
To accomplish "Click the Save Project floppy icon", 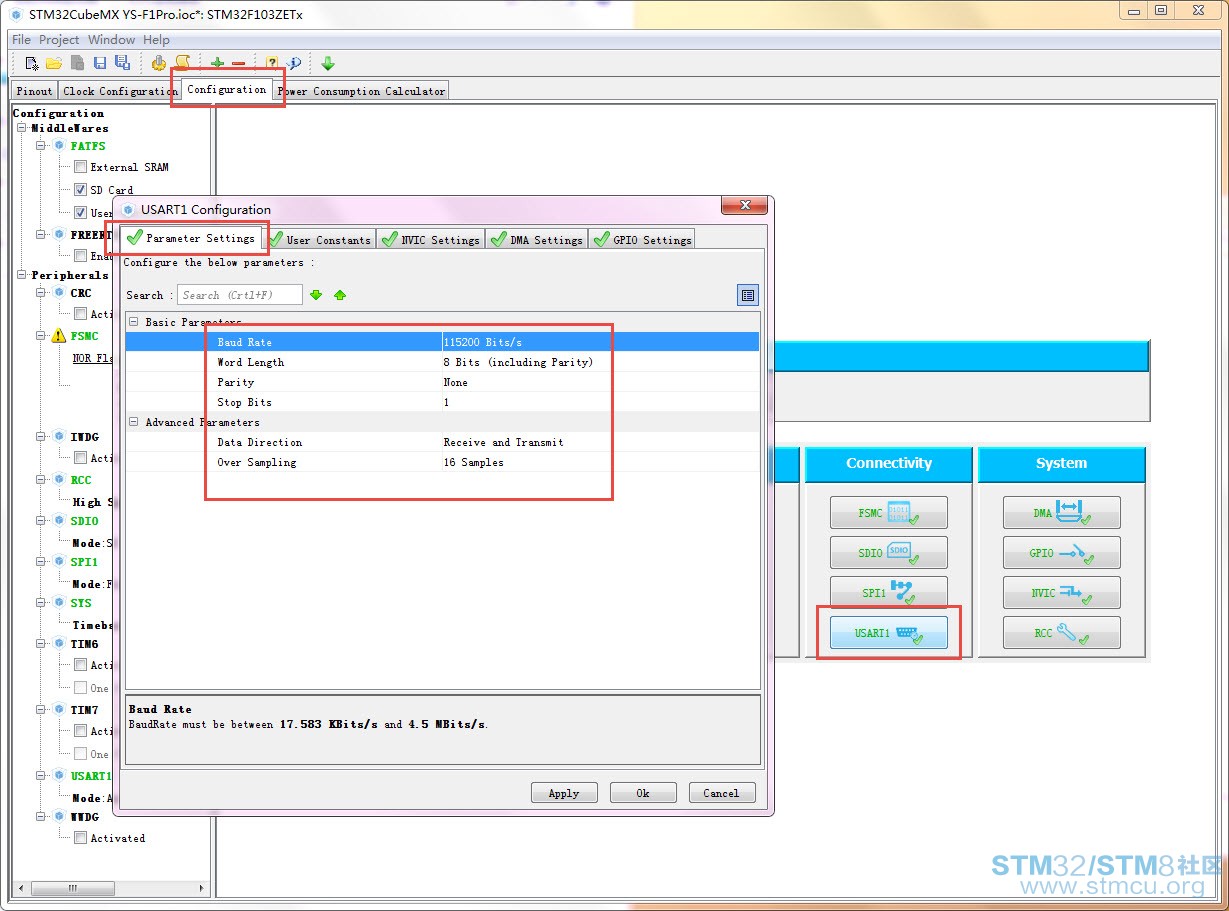I will coord(100,63).
